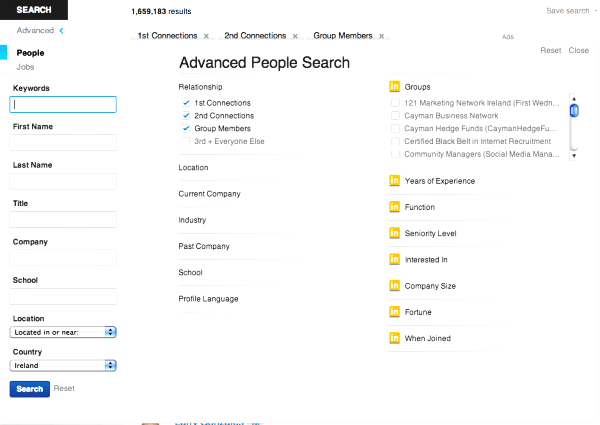
Task: Select People search type
Action: tap(30, 53)
